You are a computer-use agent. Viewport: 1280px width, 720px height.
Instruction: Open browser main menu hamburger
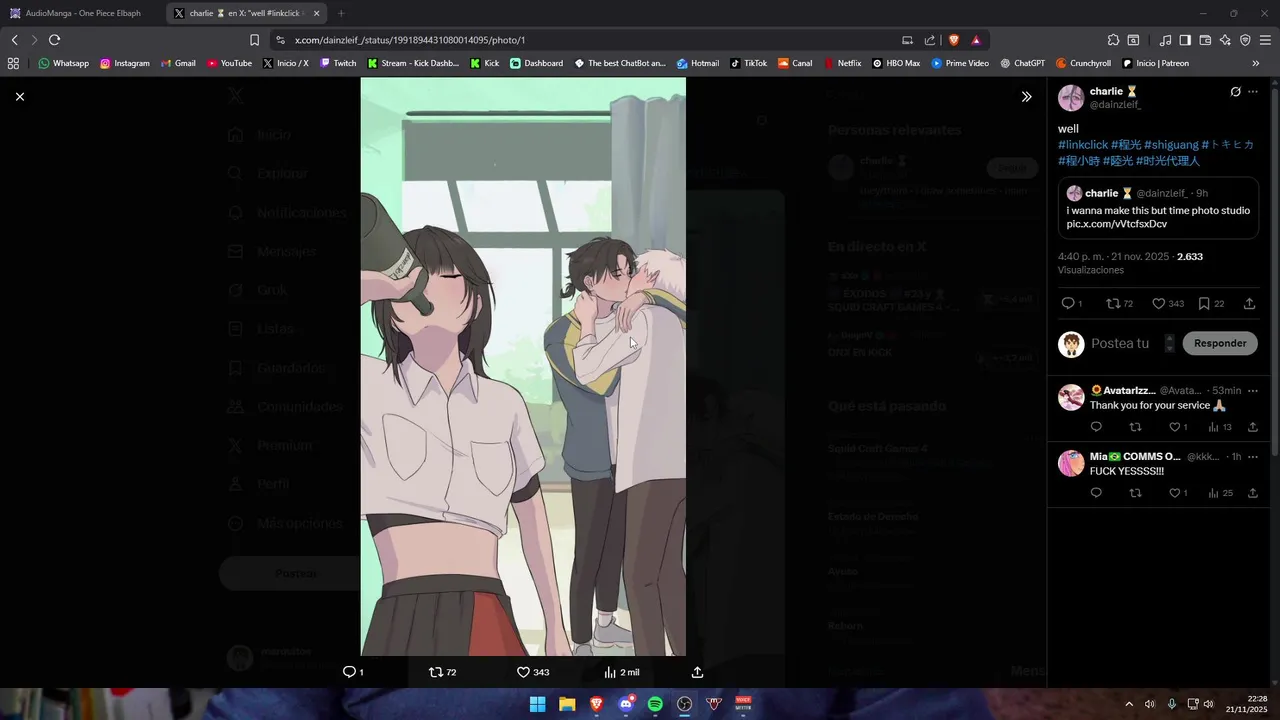pyautogui.click(x=1265, y=40)
